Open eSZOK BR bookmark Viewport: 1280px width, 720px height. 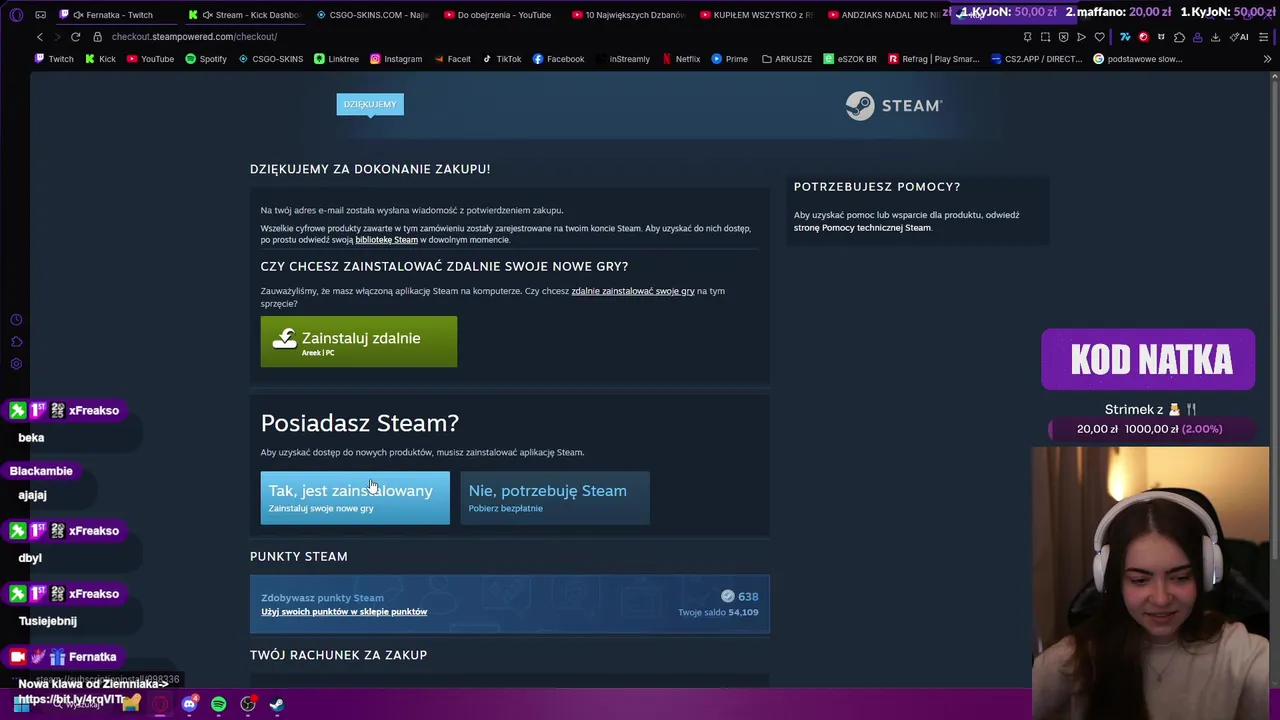[x=850, y=59]
